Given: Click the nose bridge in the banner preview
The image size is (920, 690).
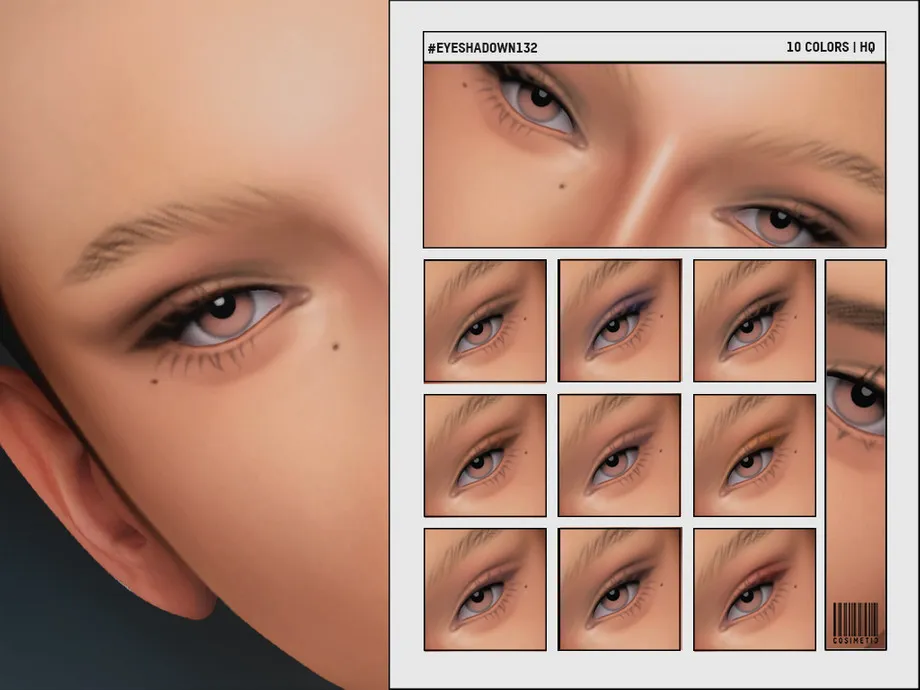Looking at the screenshot, I should (652, 180).
